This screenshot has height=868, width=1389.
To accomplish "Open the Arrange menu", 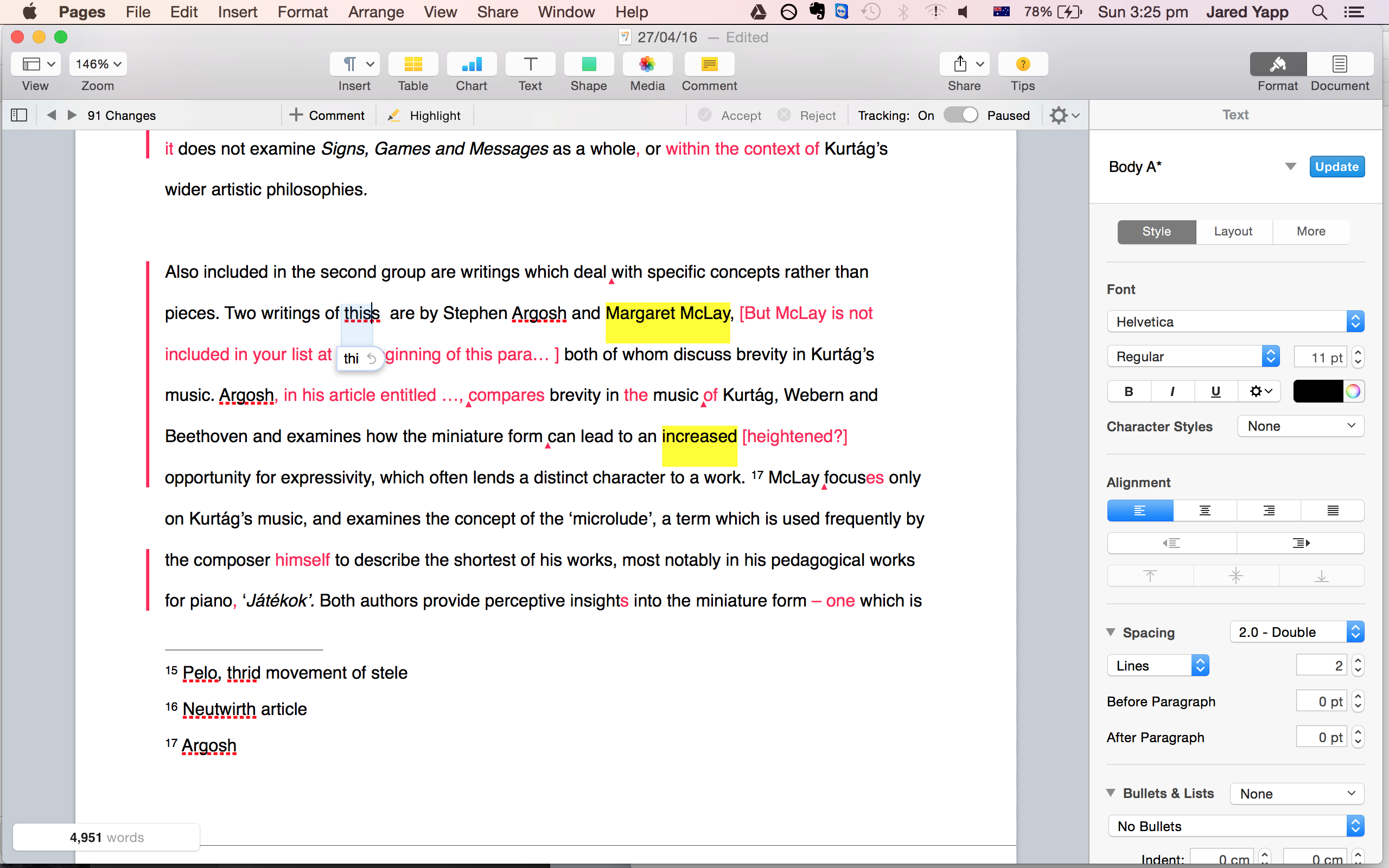I will (x=375, y=12).
